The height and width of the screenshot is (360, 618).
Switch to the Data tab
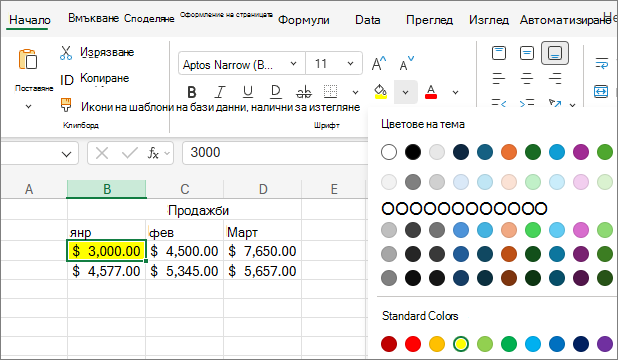(368, 20)
